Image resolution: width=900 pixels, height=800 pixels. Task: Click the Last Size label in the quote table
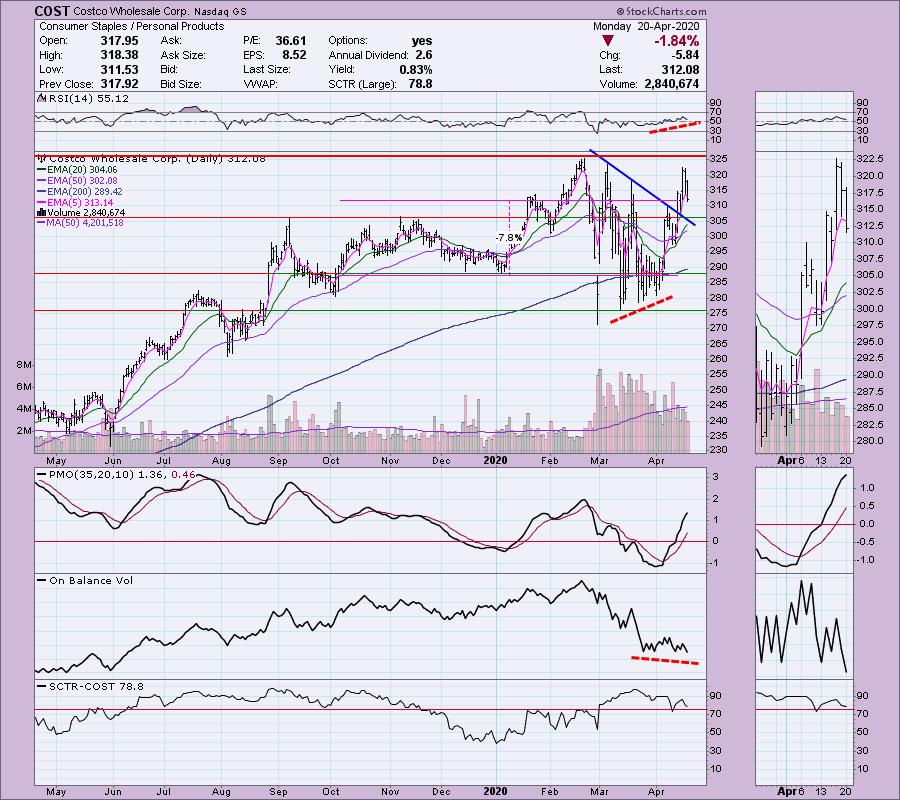tap(266, 69)
